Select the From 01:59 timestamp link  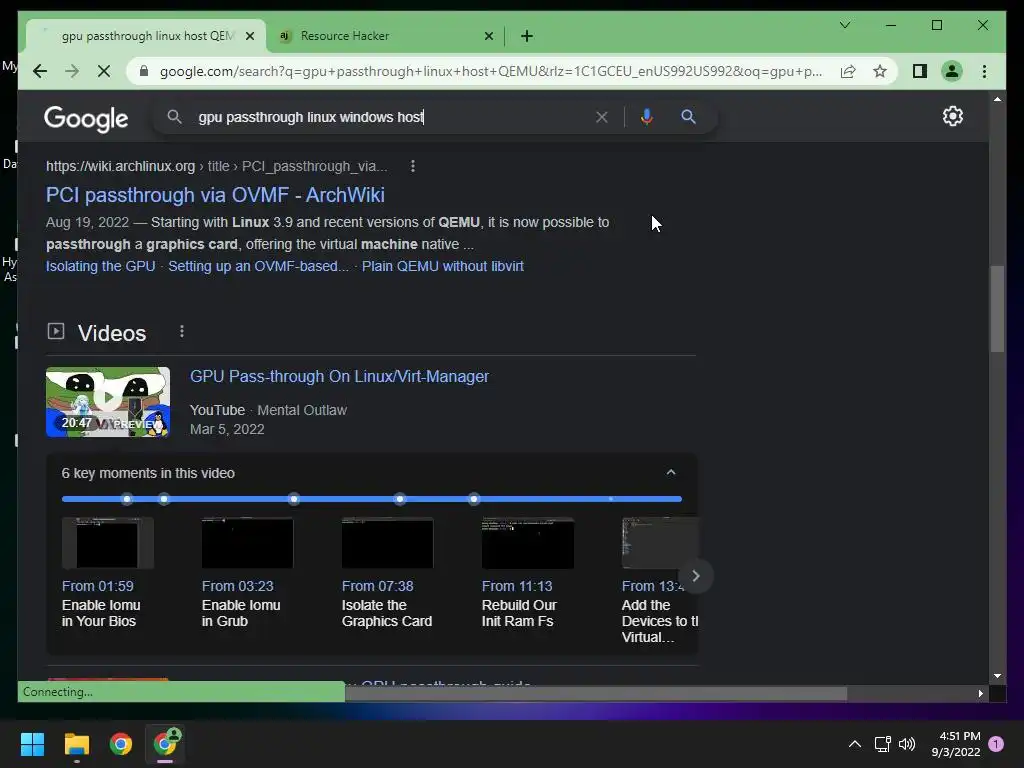(x=97, y=586)
